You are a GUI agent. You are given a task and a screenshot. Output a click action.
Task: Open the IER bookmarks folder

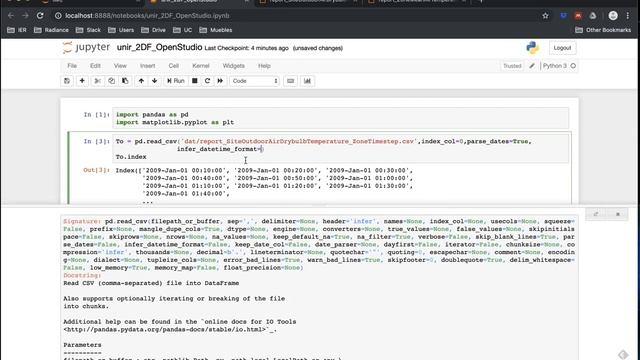17,30
